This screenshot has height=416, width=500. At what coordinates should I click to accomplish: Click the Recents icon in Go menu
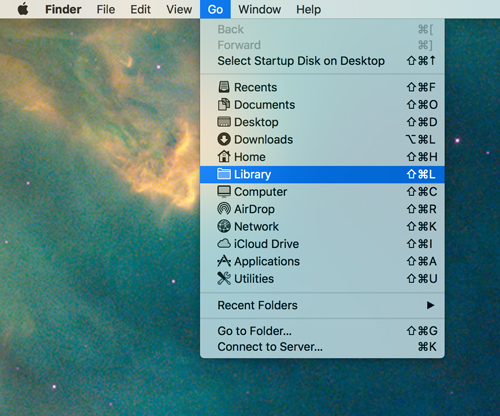coord(224,87)
